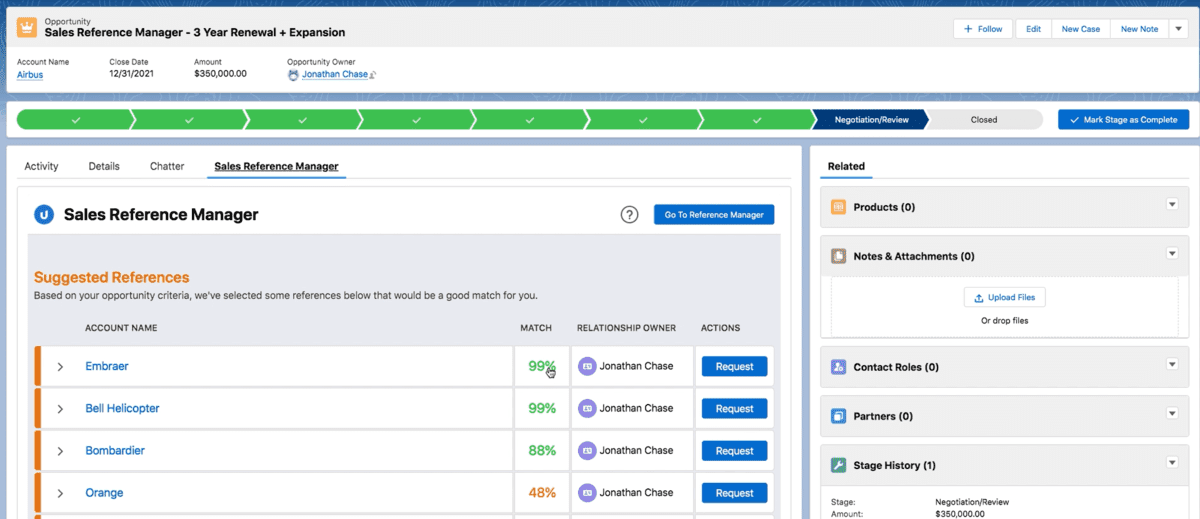This screenshot has height=519, width=1200.
Task: Click the Sales Reference Manager logo icon
Action: click(x=43, y=214)
